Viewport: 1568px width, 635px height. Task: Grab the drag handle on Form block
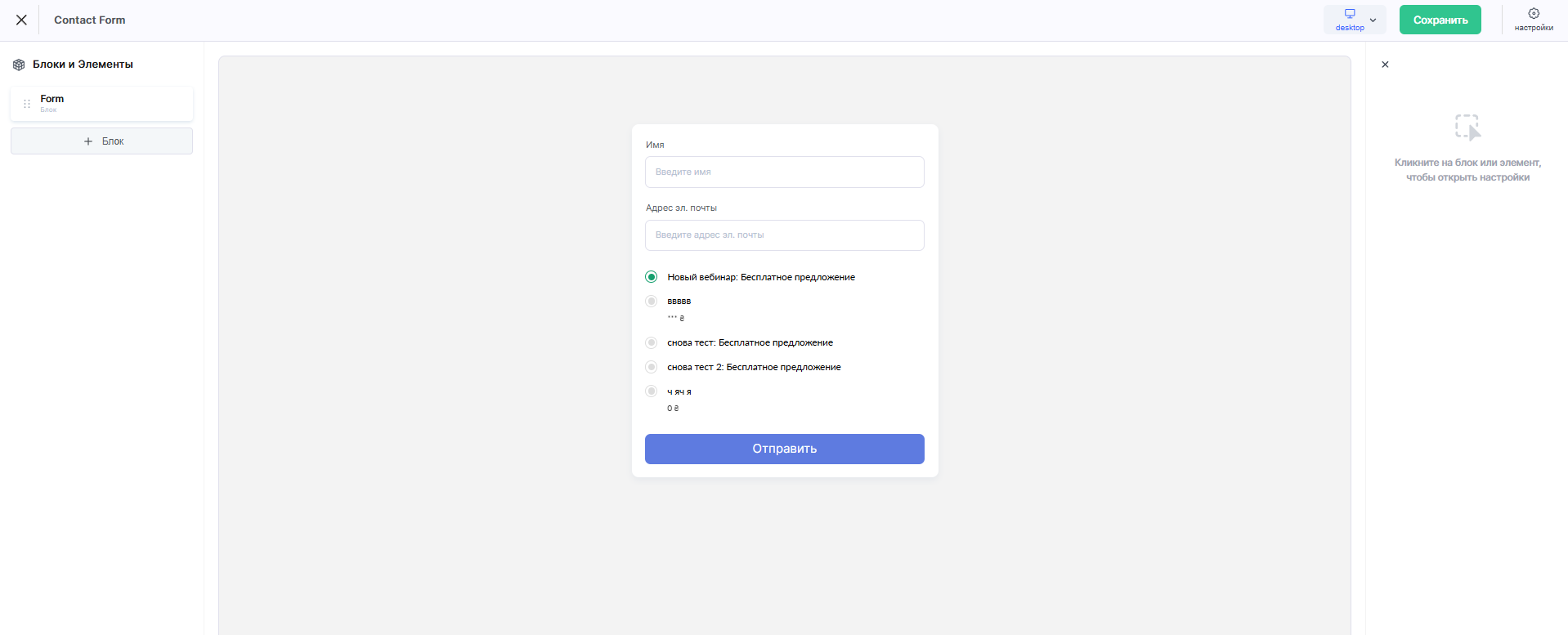(27, 104)
